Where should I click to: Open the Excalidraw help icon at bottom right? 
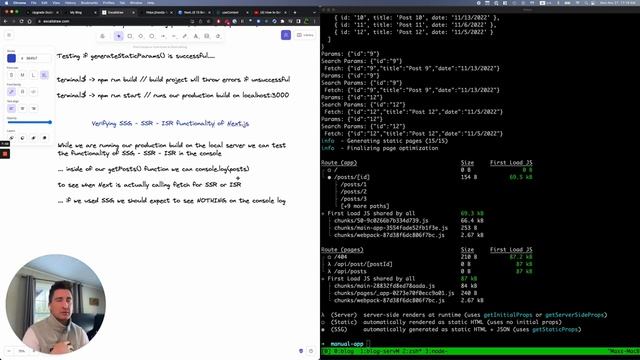311,351
